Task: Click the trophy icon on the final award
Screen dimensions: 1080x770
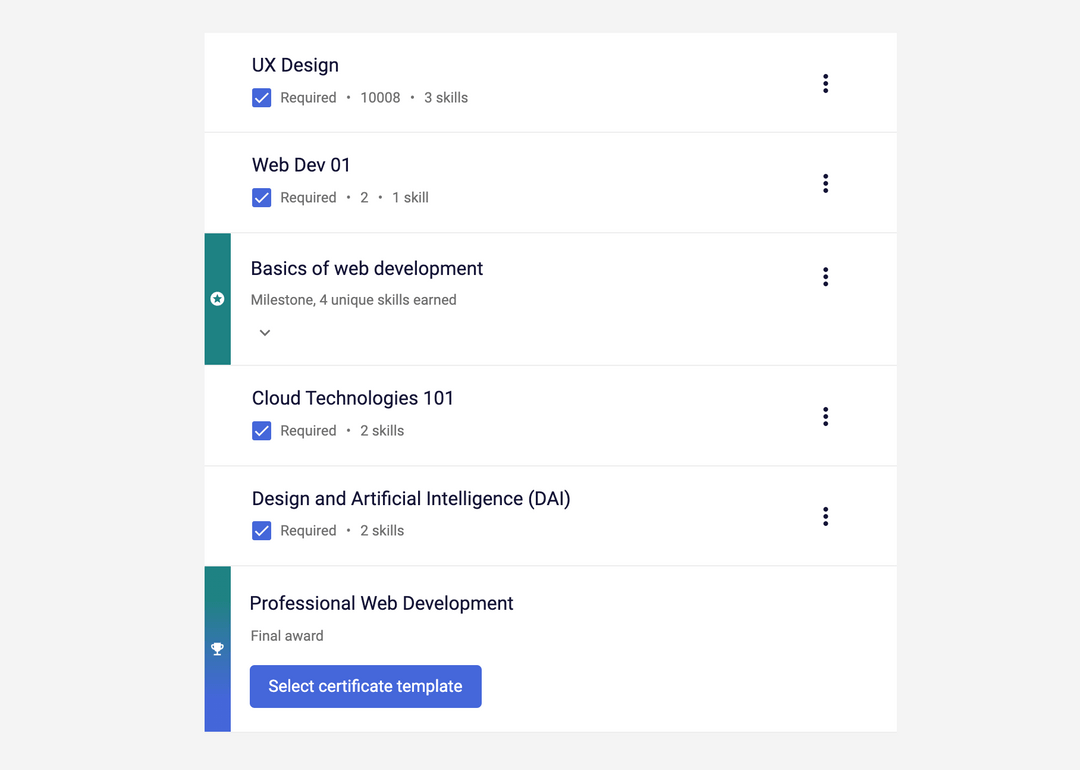Action: [x=217, y=648]
